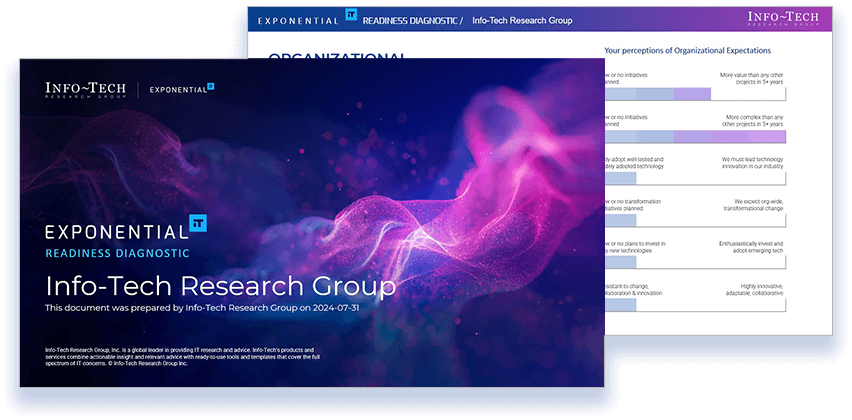The image size is (852, 420).
Task: Click the 'More value than any other projects' label
Action: [x=751, y=78]
